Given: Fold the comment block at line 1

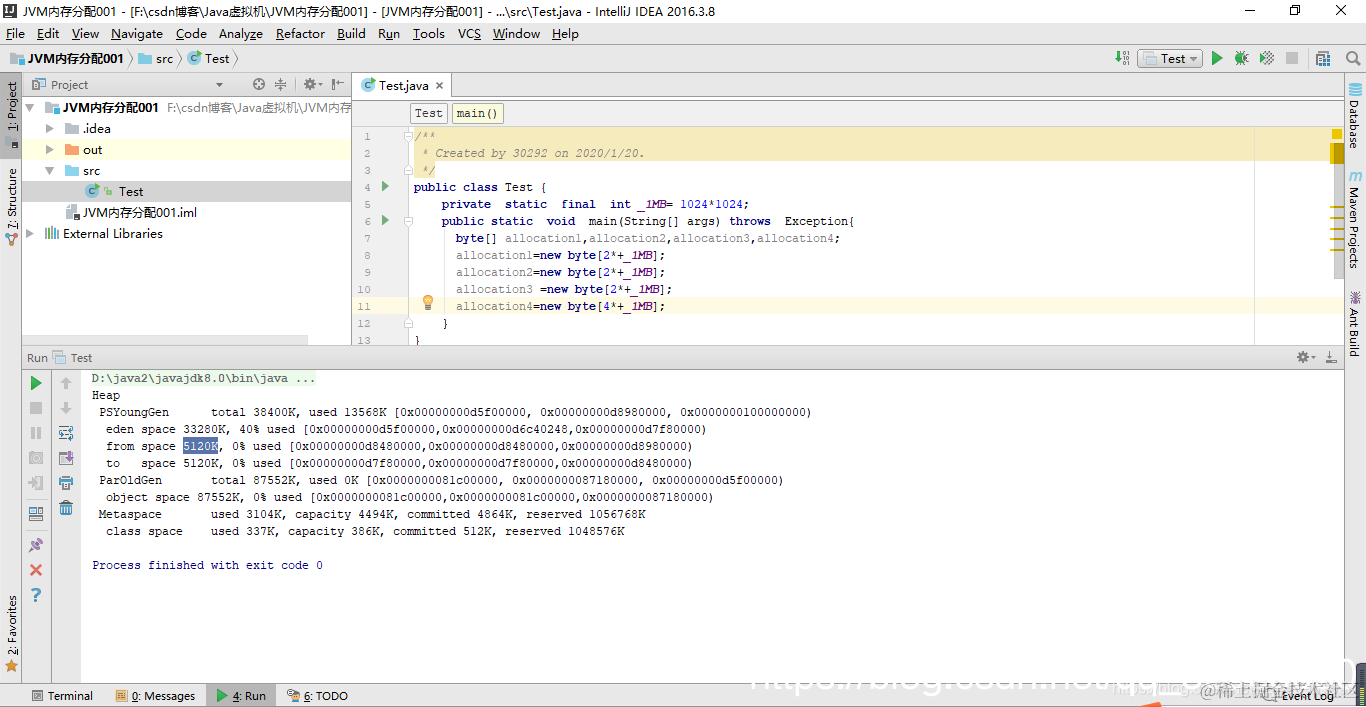Looking at the screenshot, I should click(408, 136).
